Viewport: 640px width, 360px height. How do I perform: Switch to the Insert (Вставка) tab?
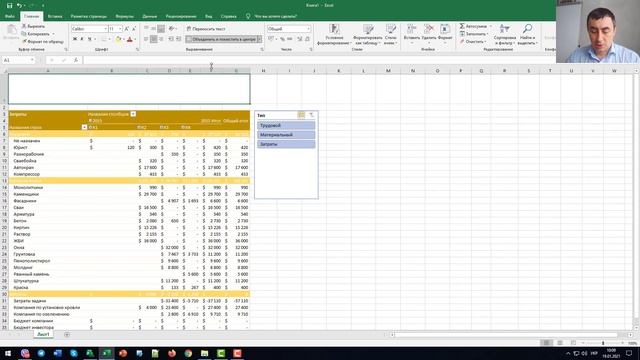tap(55, 16)
